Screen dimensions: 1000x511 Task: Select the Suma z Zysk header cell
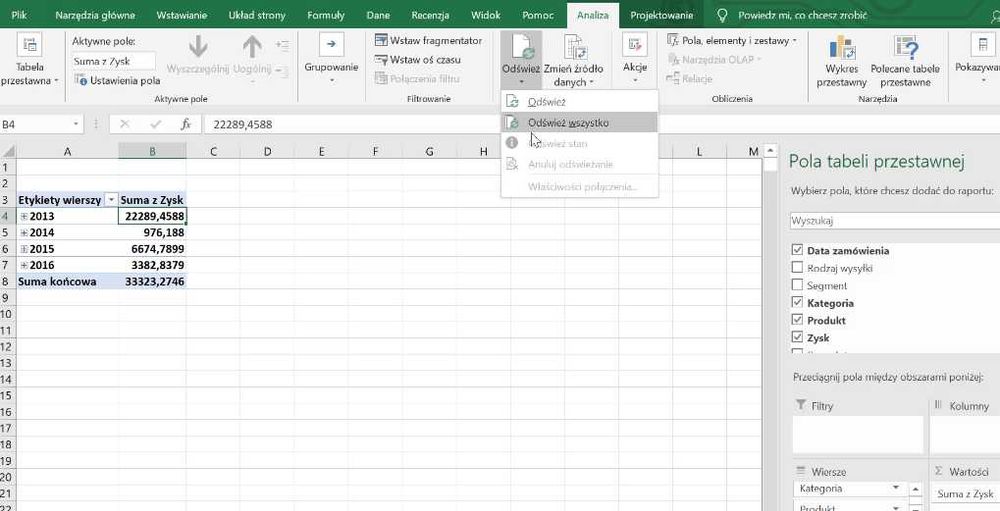[152, 200]
